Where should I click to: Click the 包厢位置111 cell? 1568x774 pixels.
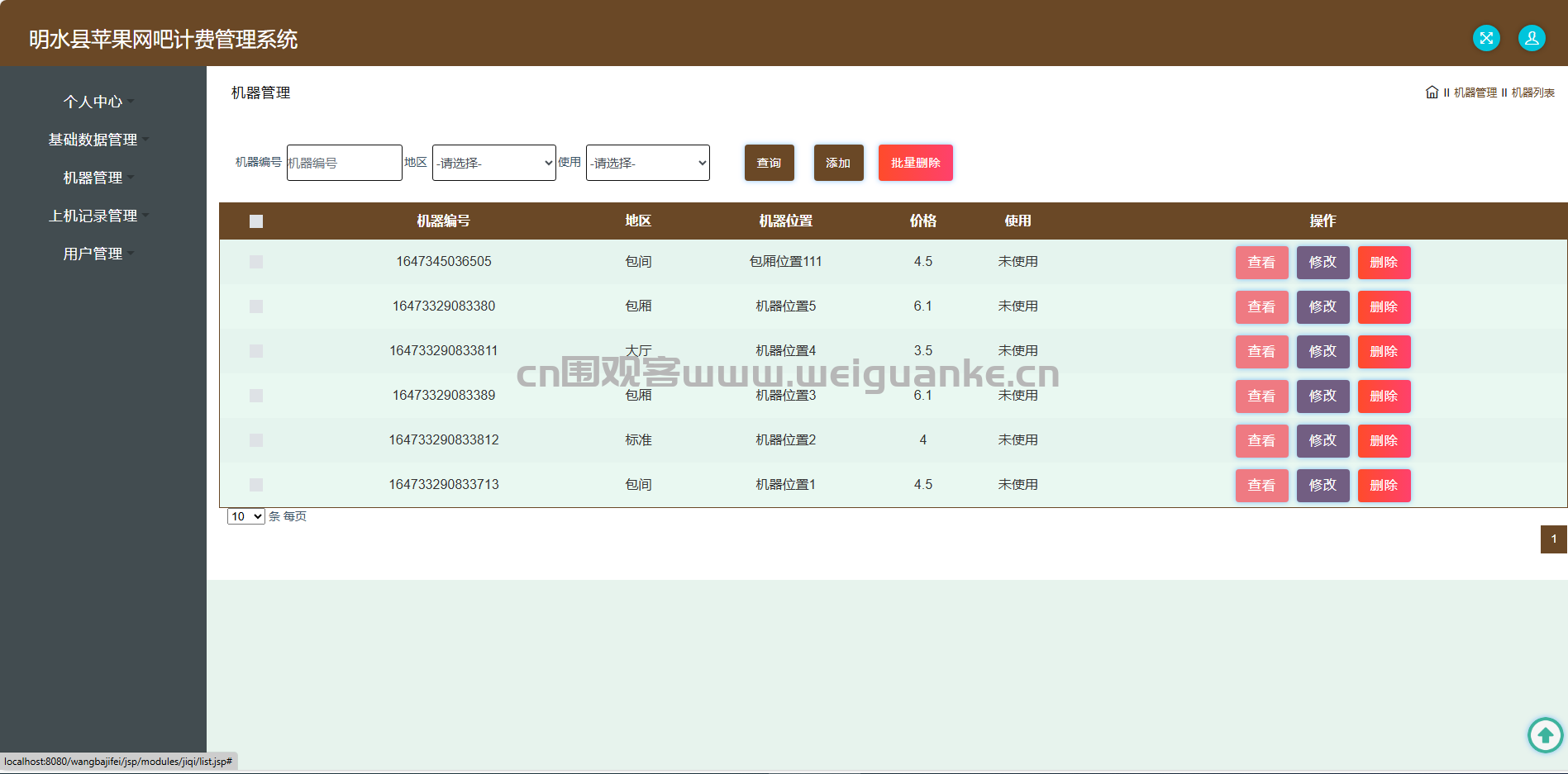tap(786, 262)
